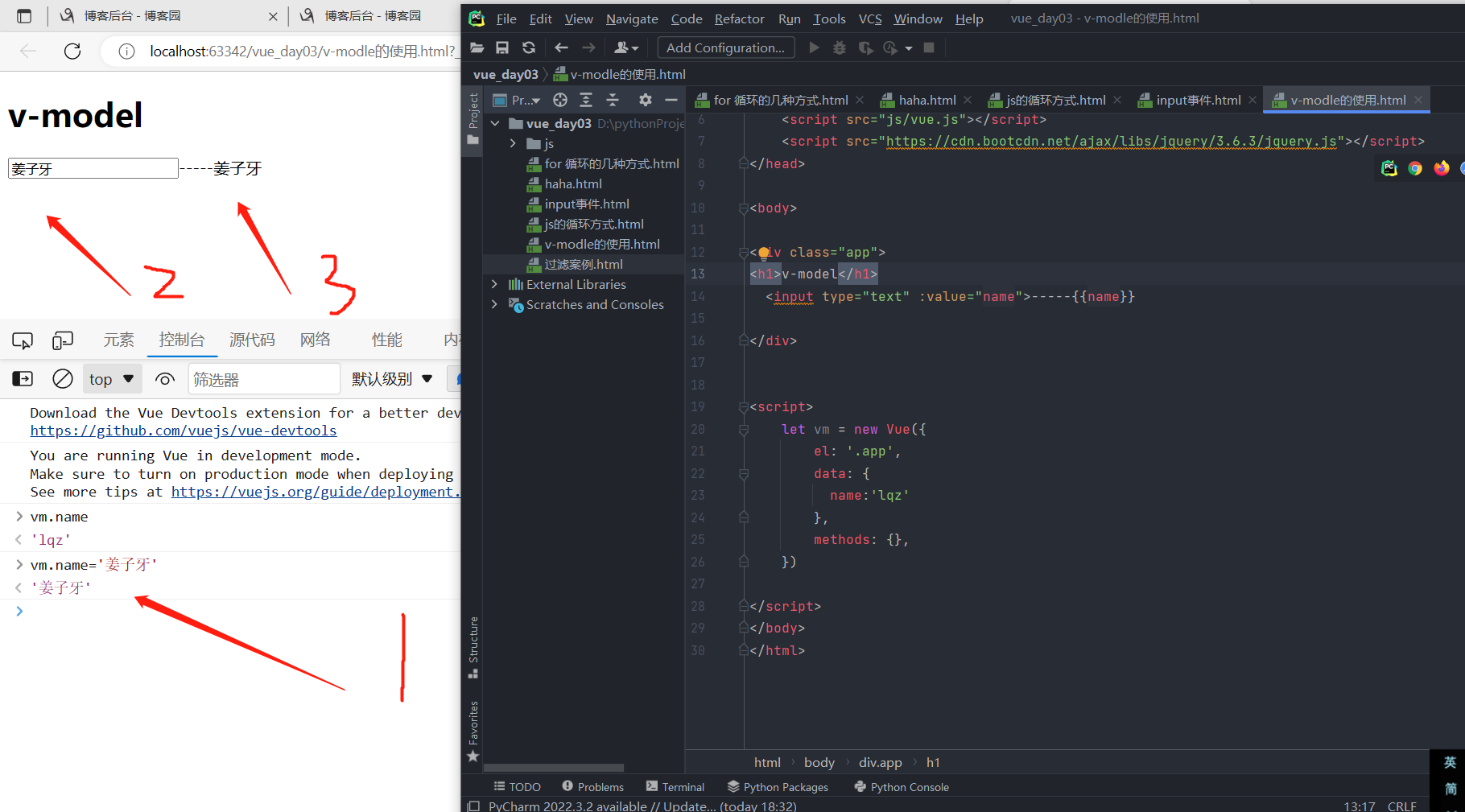Screen dimensions: 1465x812
Task: Open the vue-devtools GitHub link
Action: pyautogui.click(x=184, y=431)
